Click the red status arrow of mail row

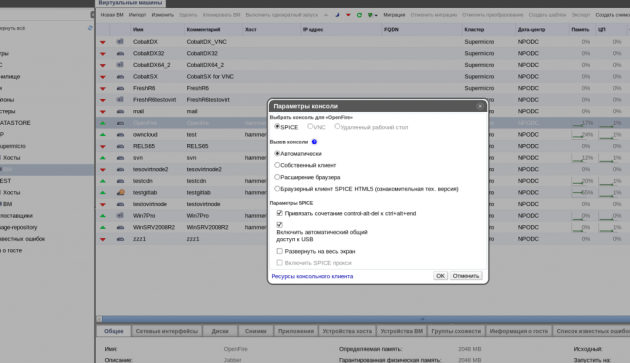click(103, 112)
